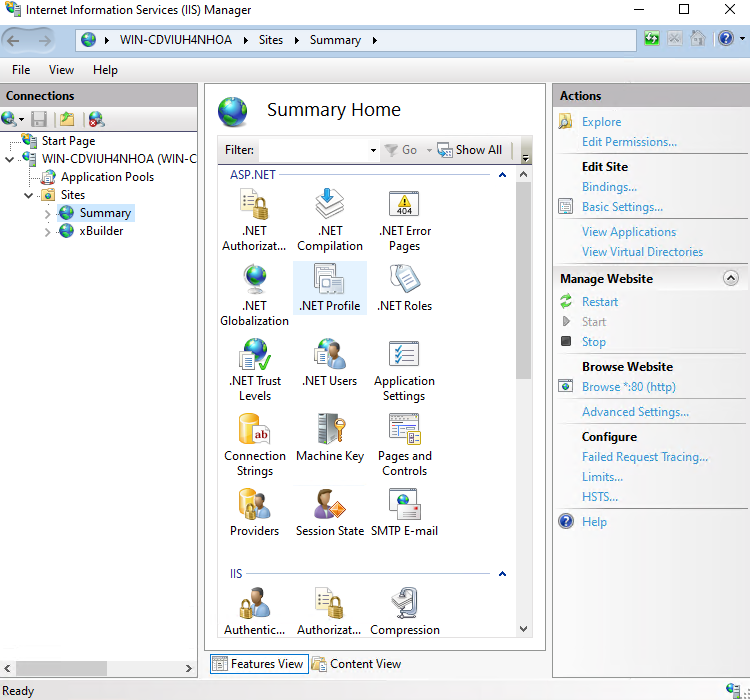Open Application Settings feature
The height and width of the screenshot is (700, 750).
[405, 370]
